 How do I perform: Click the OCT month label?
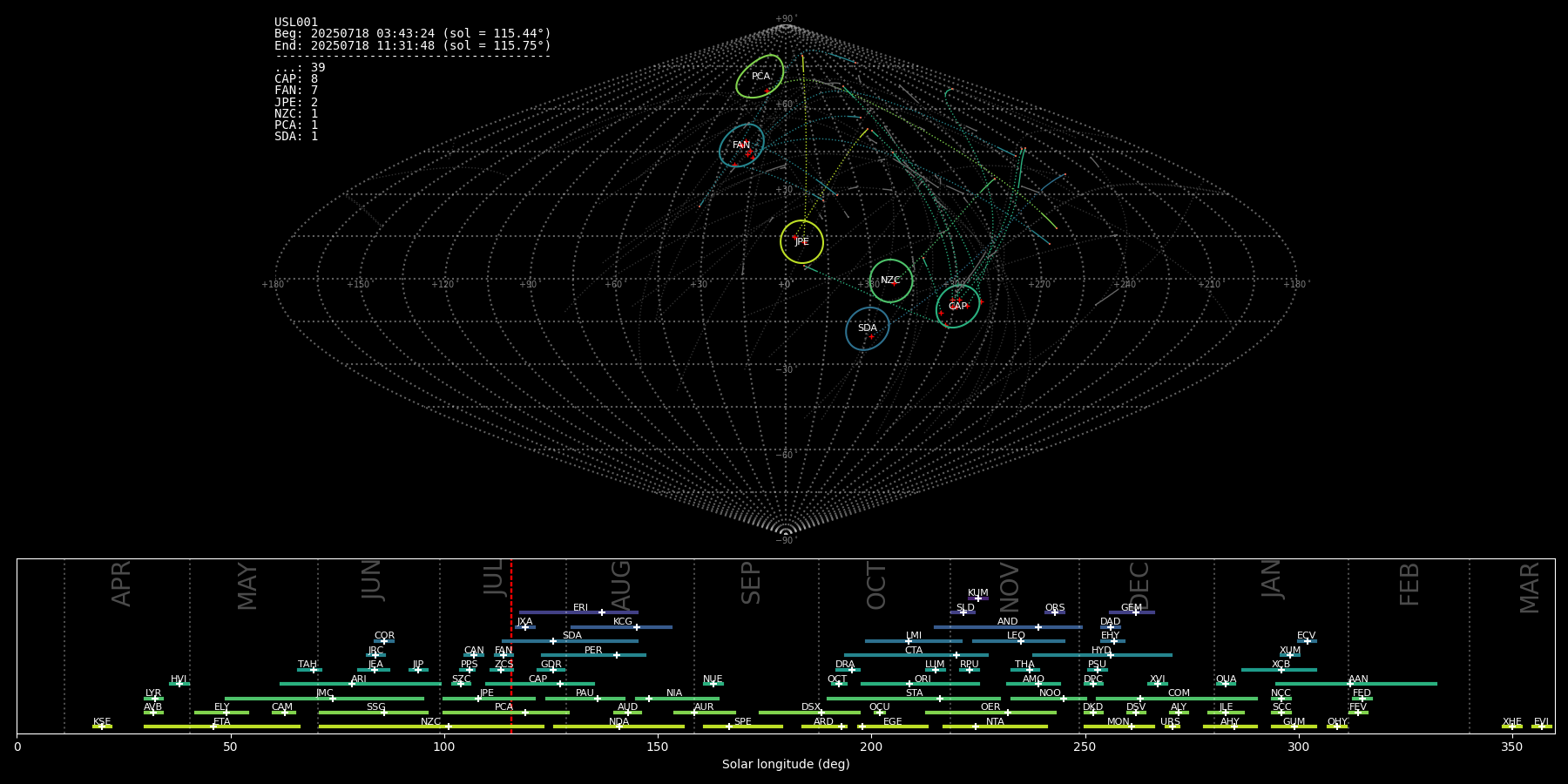coord(876,585)
